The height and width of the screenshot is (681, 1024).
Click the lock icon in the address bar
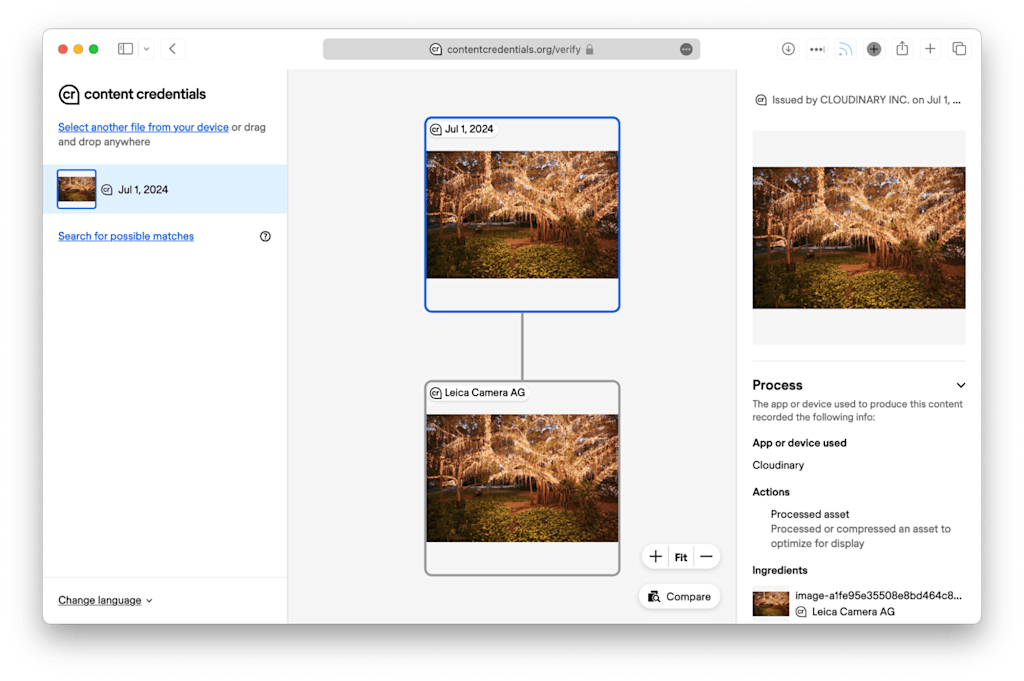(x=590, y=49)
